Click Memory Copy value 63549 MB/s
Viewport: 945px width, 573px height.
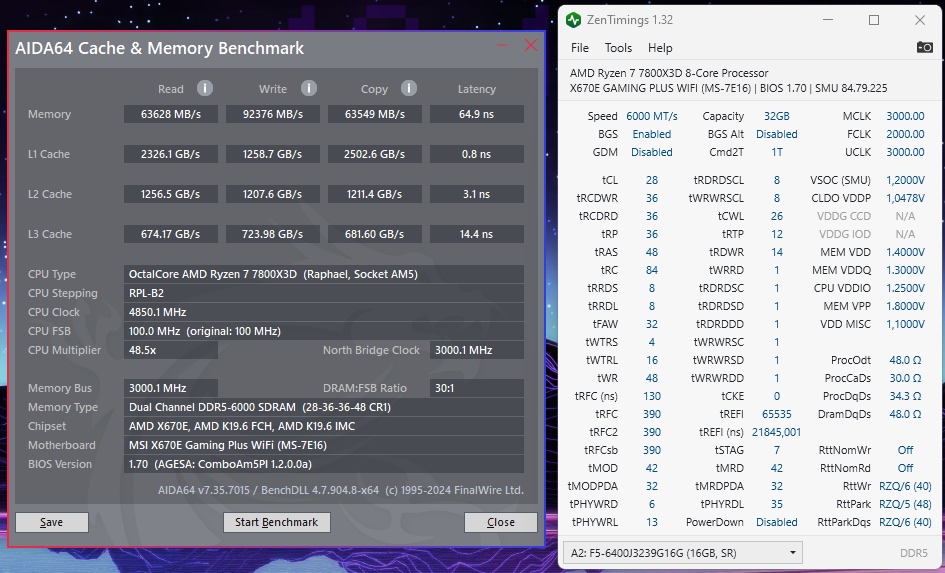(x=374, y=114)
